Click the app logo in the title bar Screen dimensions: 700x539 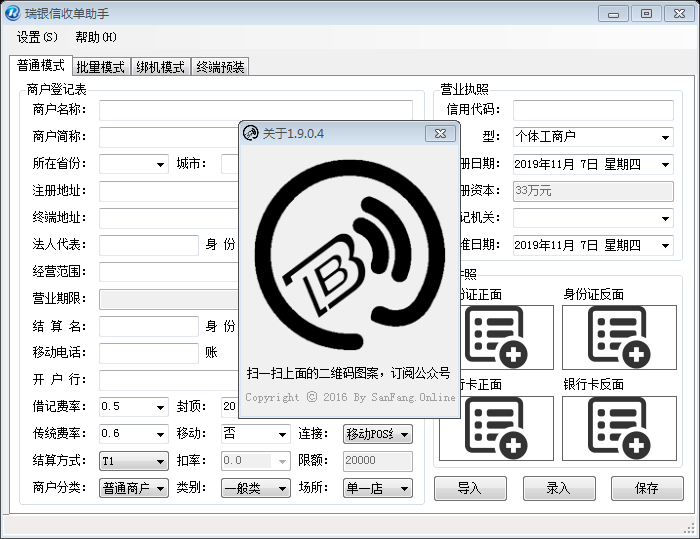click(x=12, y=13)
